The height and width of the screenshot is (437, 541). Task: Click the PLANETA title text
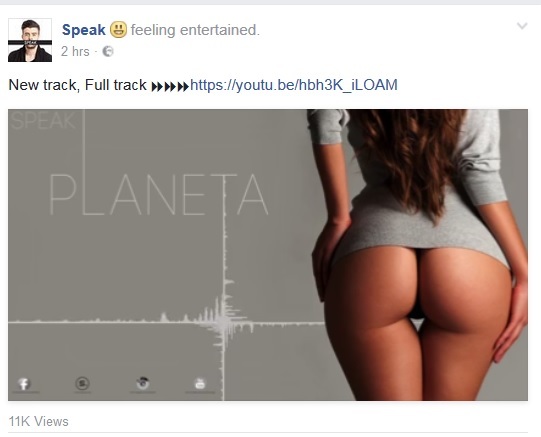(x=159, y=194)
